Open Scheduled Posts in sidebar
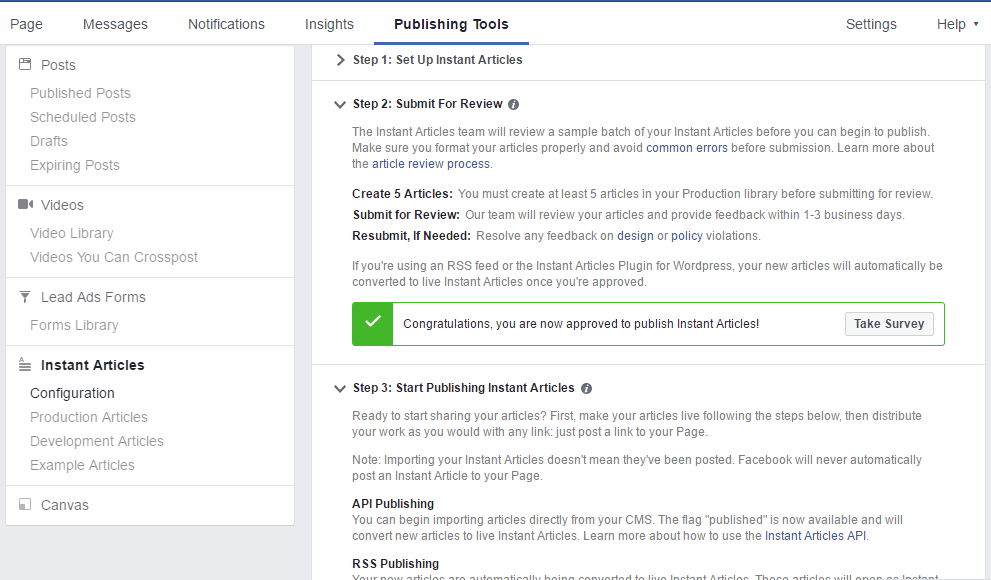 pos(83,117)
